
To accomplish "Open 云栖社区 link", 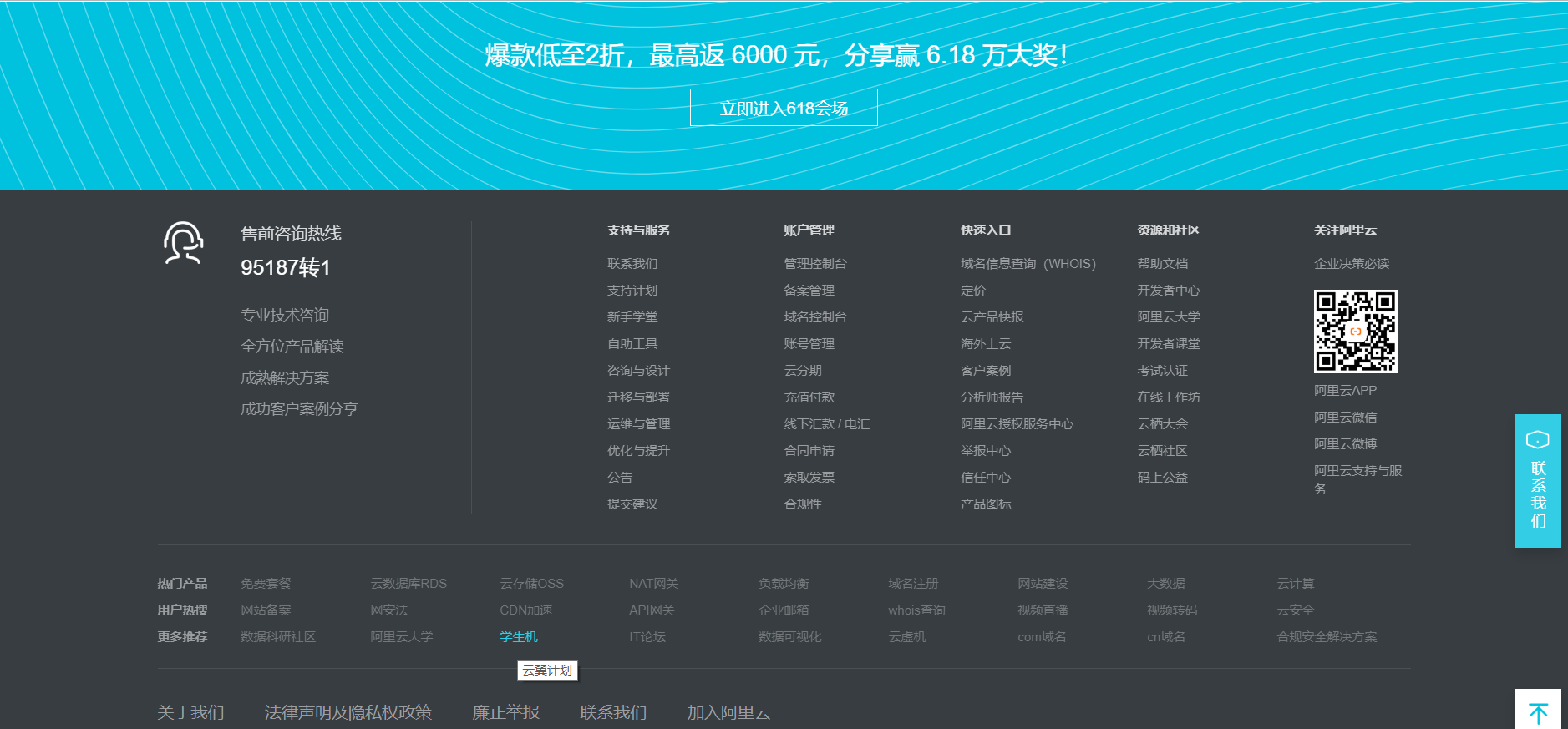I will tap(1162, 451).
